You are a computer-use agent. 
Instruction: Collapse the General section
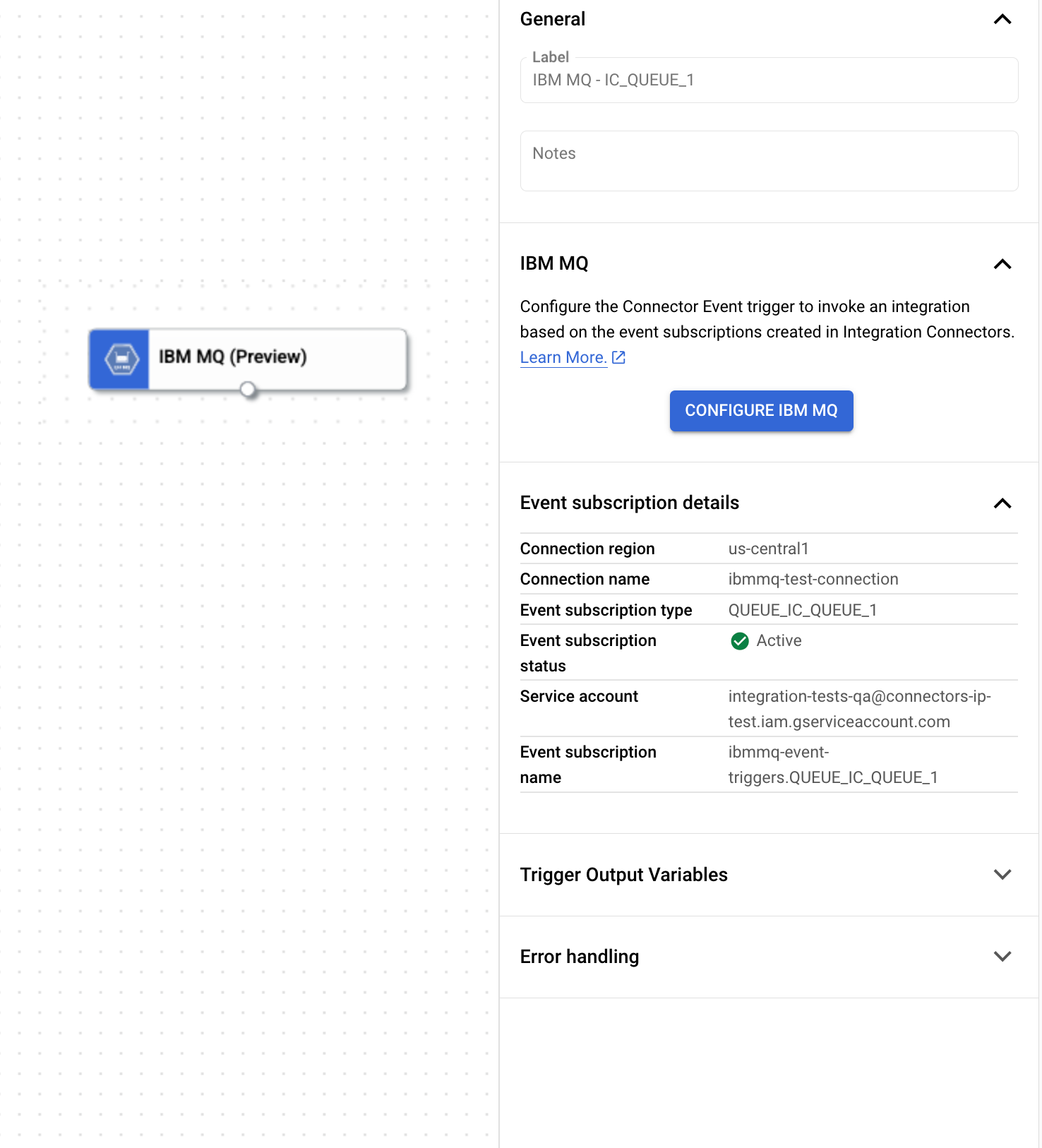click(1002, 20)
